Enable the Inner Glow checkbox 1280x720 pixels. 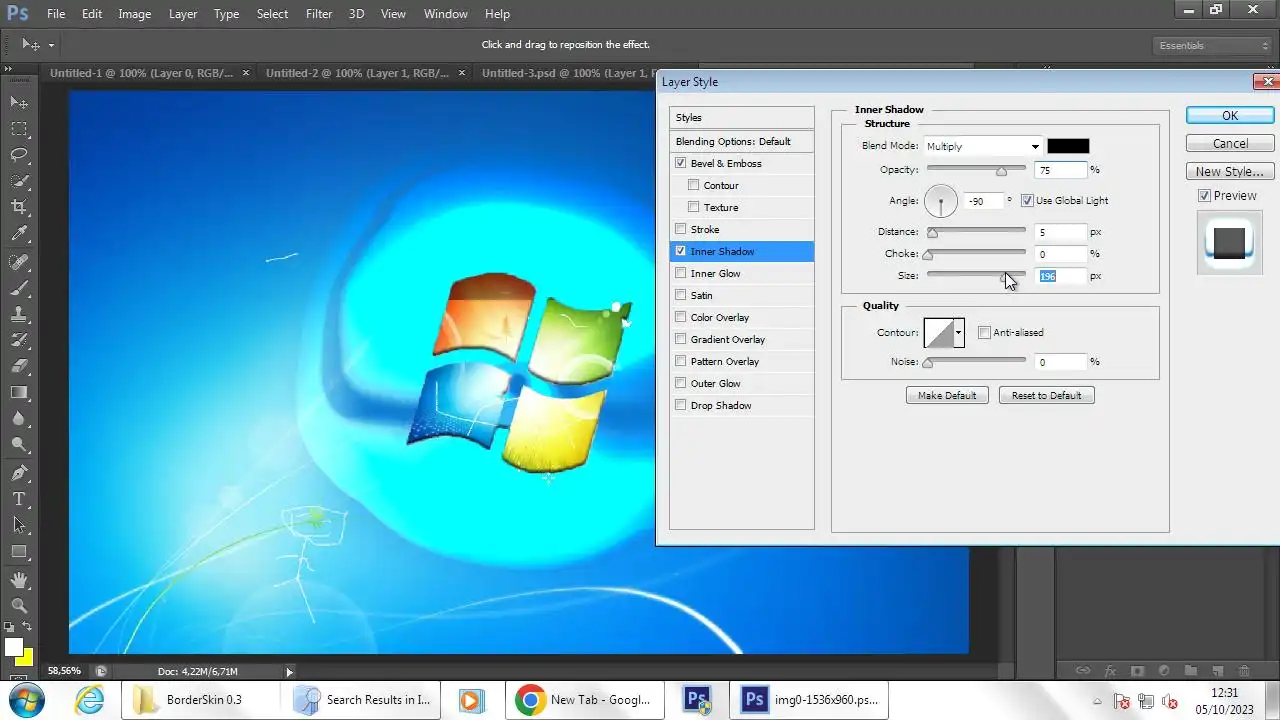(x=681, y=273)
